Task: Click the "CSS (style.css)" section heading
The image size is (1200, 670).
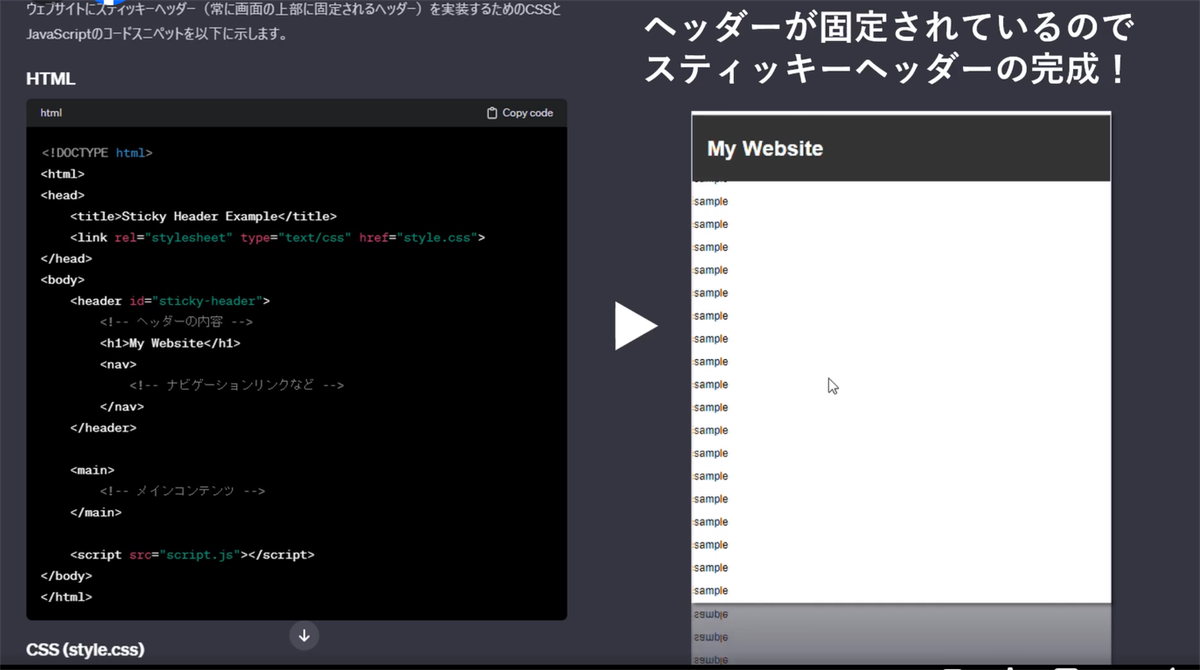Action: [x=85, y=650]
